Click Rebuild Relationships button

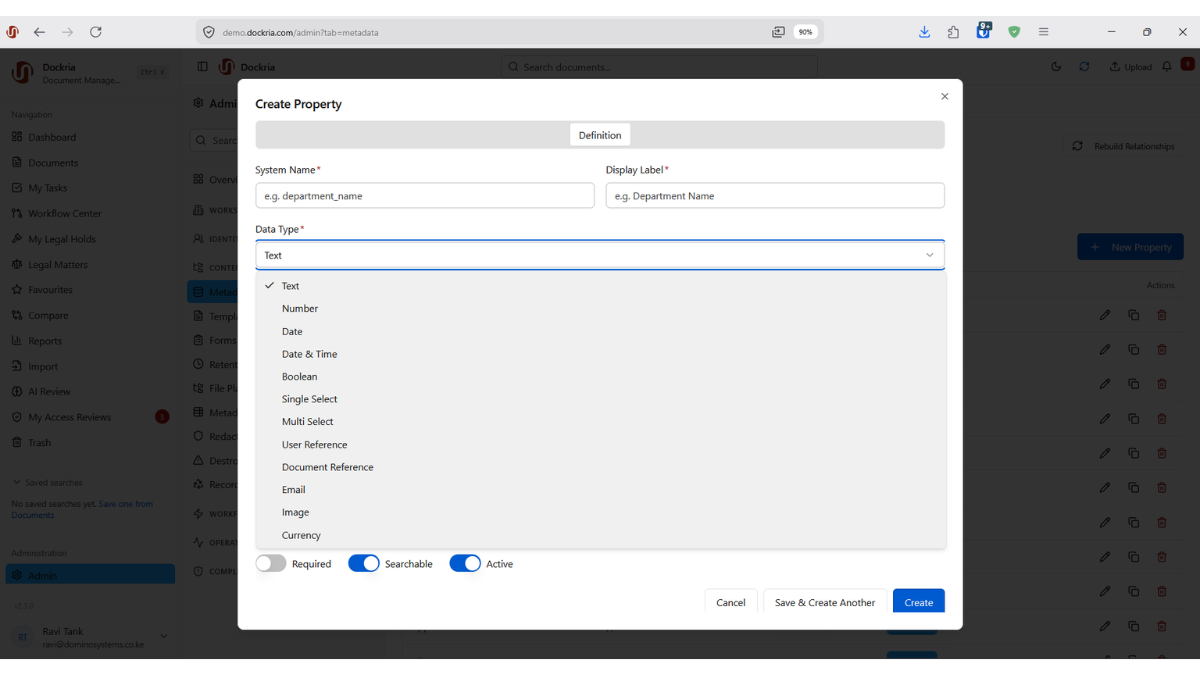[1123, 146]
